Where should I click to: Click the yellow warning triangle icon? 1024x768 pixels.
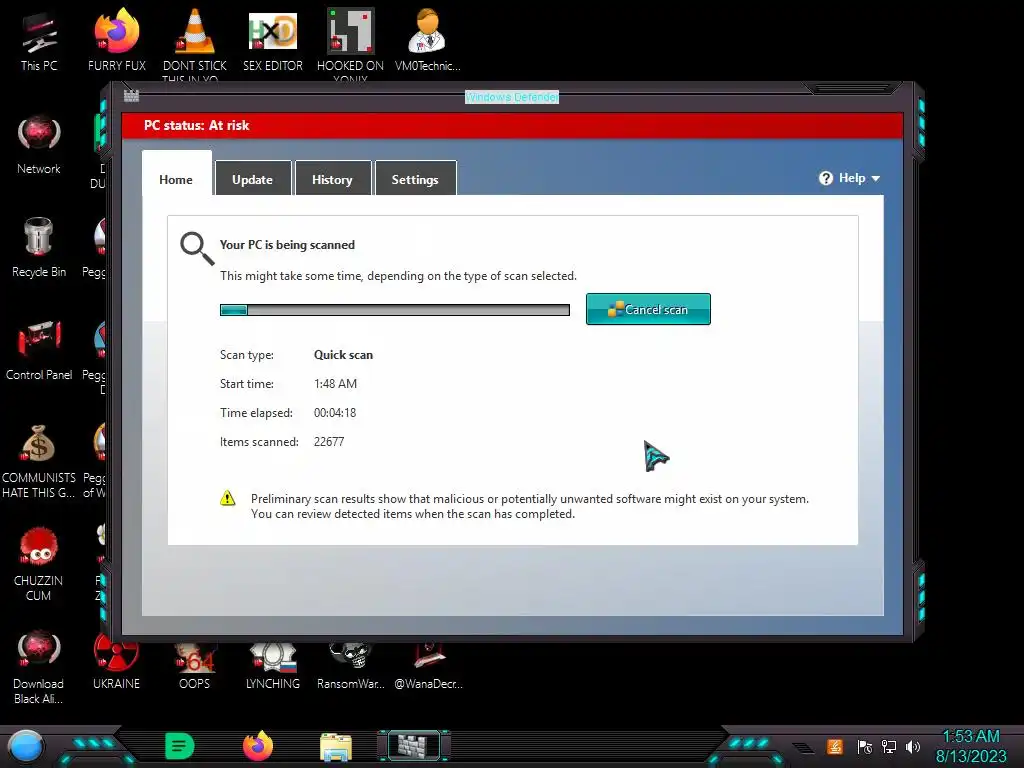click(227, 498)
